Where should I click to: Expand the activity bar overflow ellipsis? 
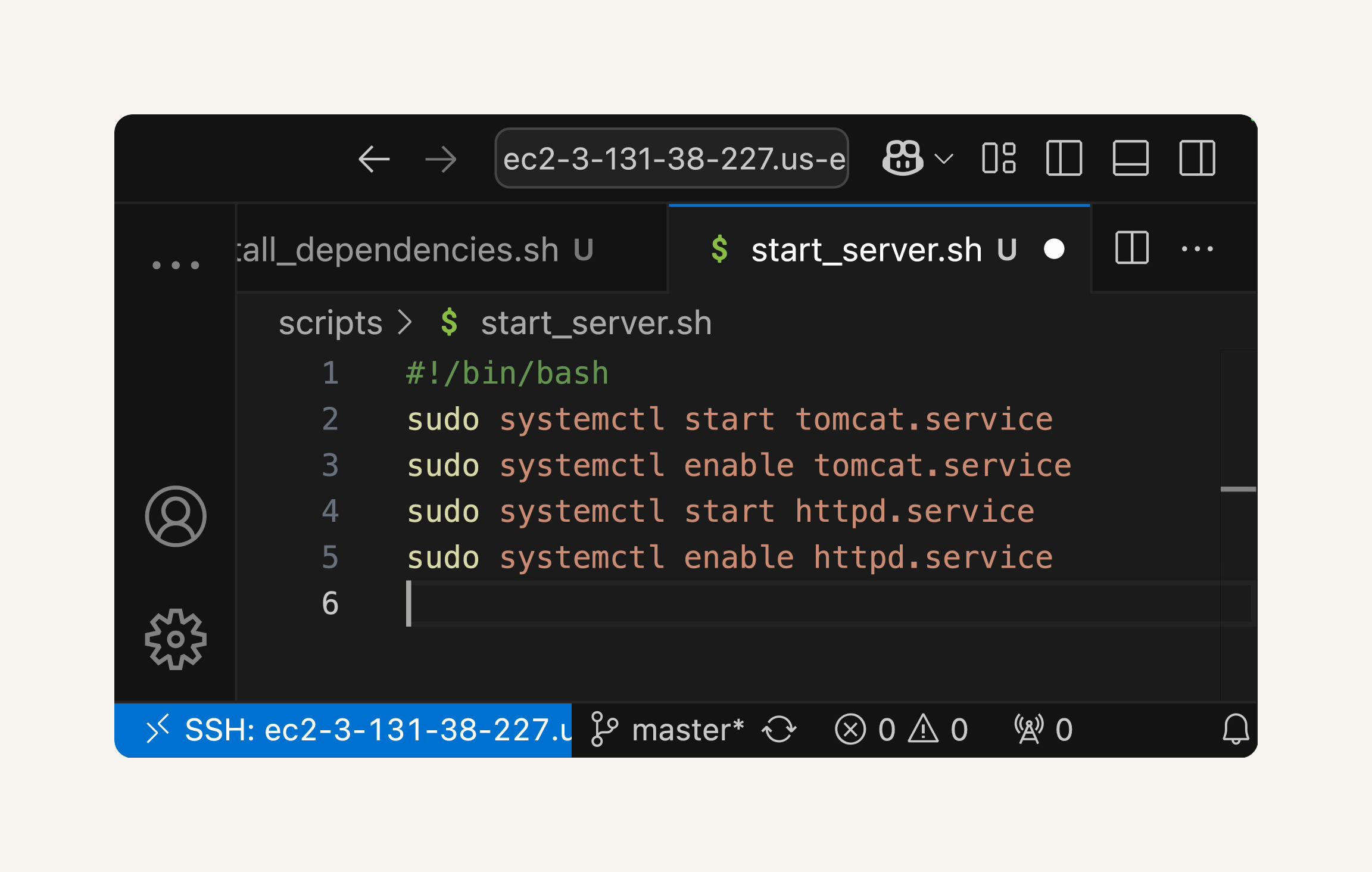176,265
